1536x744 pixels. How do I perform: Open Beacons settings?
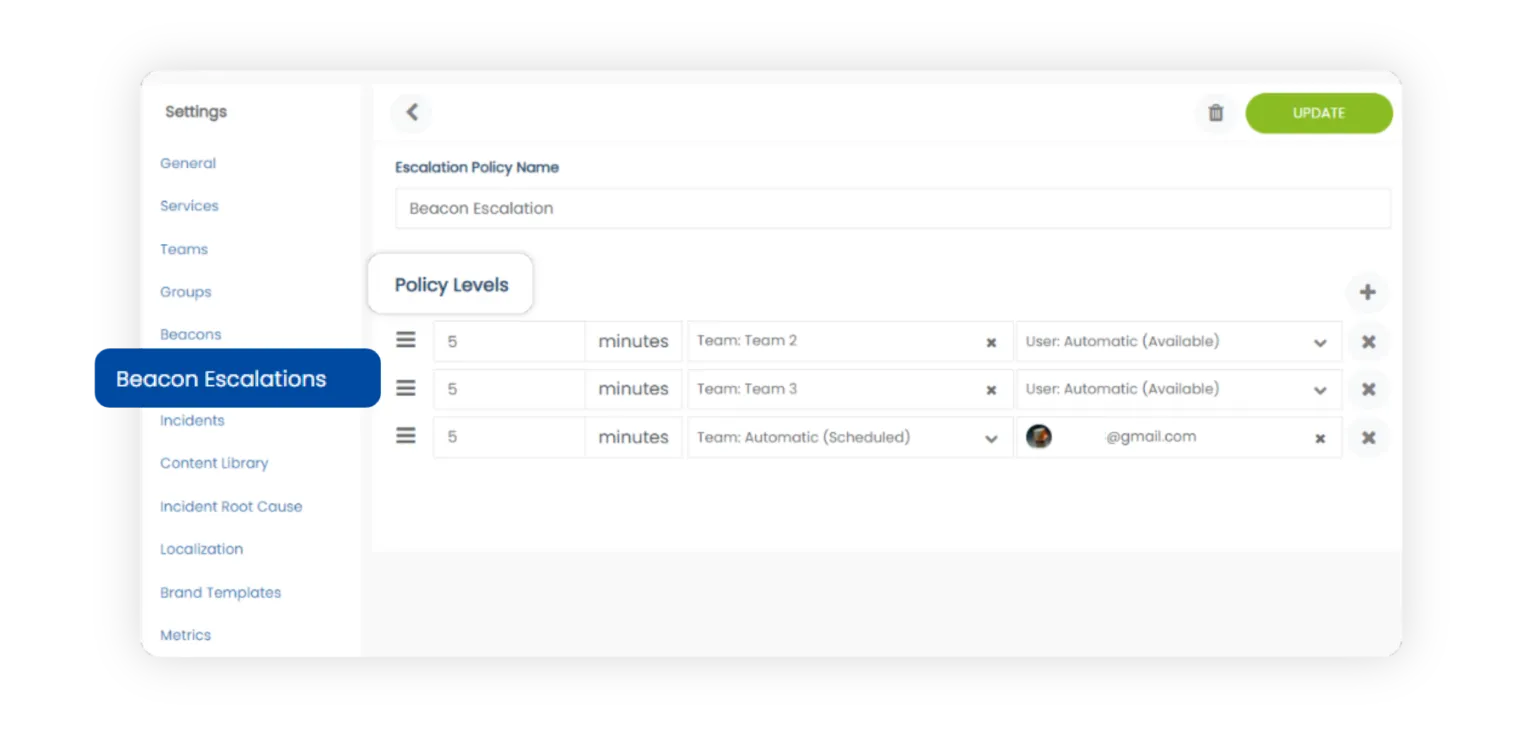click(191, 334)
